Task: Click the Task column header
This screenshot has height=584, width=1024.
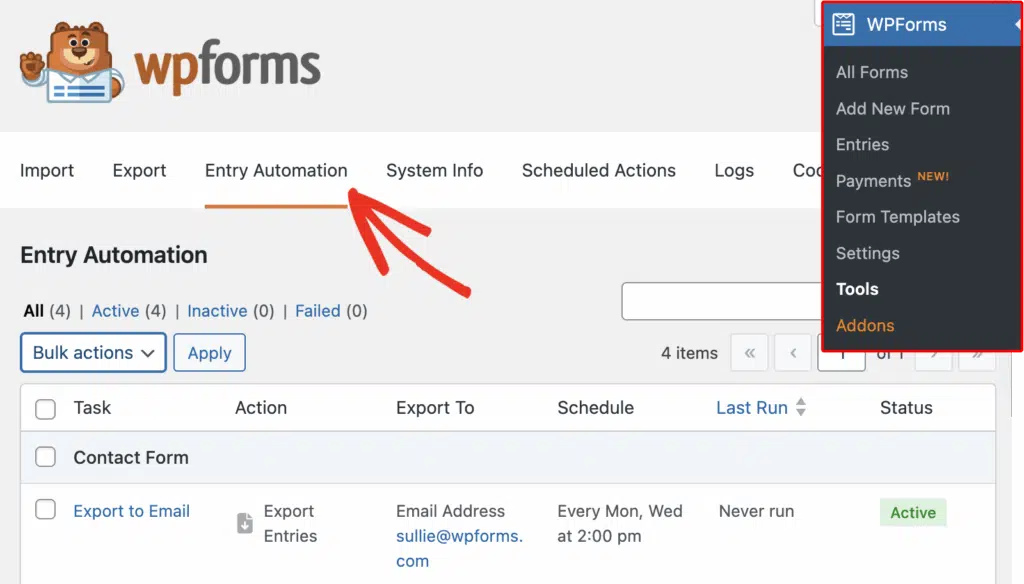Action: point(92,408)
